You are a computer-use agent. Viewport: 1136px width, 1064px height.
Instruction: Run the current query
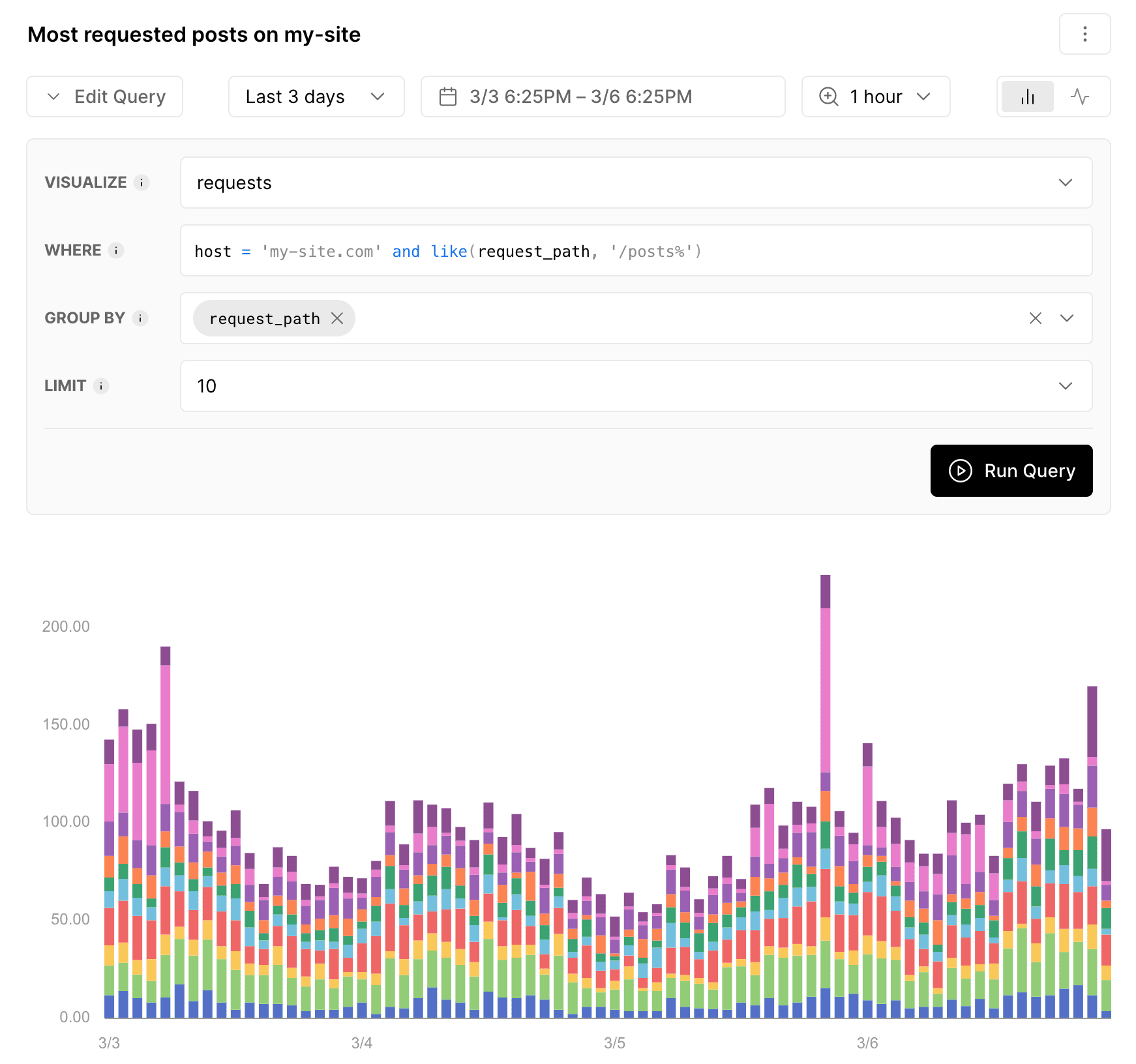pyautogui.click(x=1011, y=471)
